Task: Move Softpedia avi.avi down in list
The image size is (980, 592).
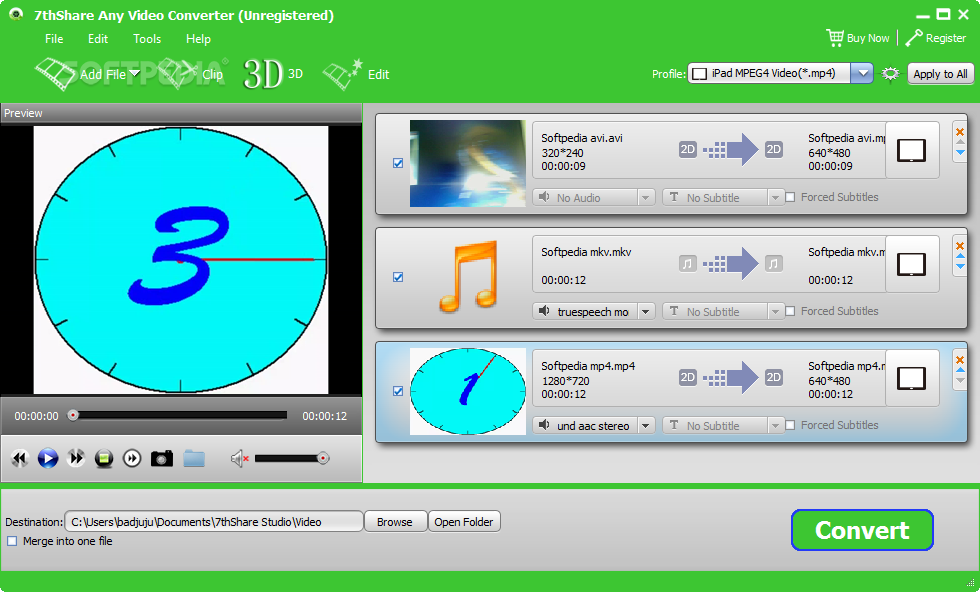Action: click(x=960, y=152)
